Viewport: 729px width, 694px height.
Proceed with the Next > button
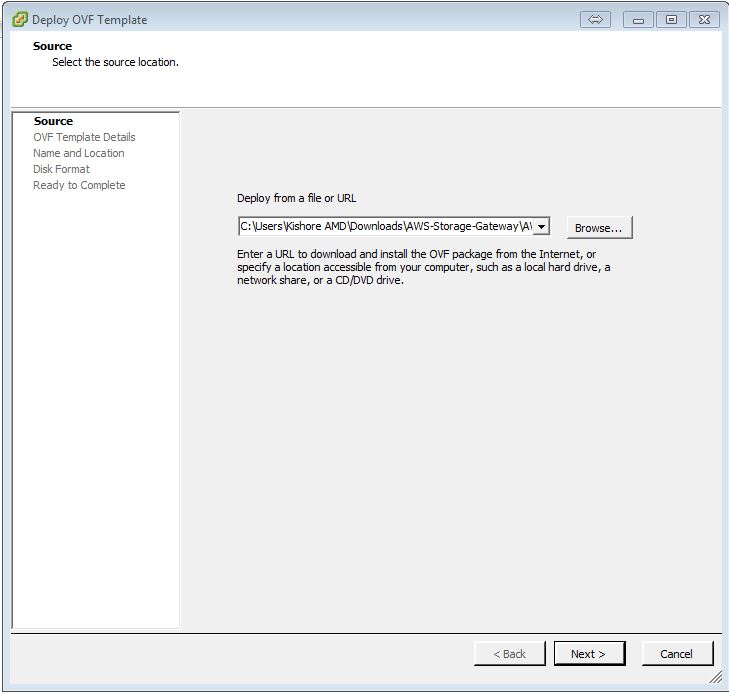[589, 654]
